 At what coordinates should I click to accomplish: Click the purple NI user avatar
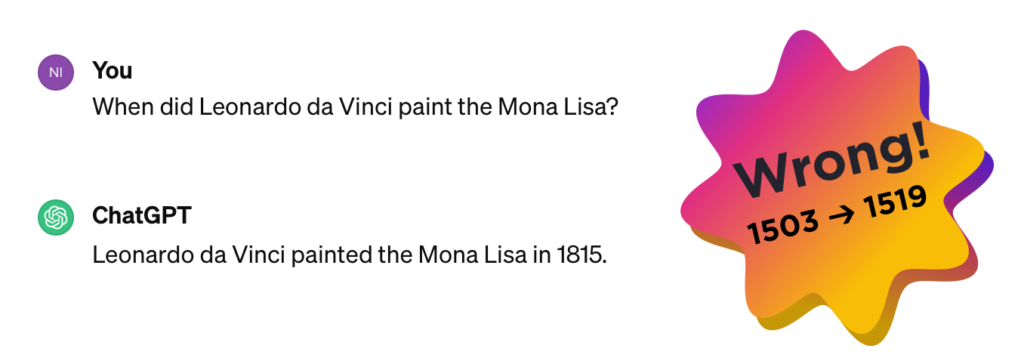click(56, 73)
